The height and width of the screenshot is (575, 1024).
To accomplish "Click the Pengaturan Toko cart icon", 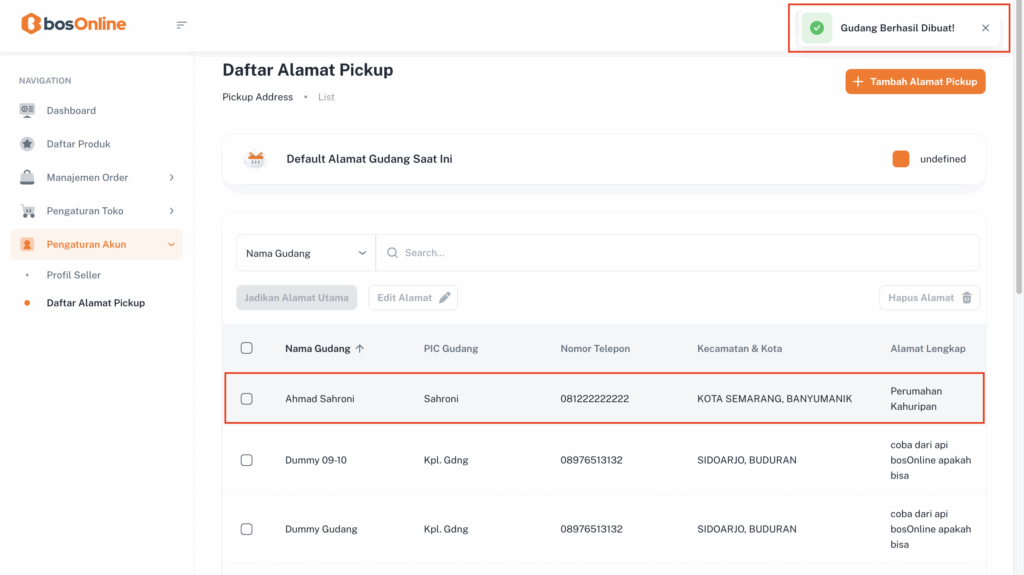I will (x=27, y=211).
